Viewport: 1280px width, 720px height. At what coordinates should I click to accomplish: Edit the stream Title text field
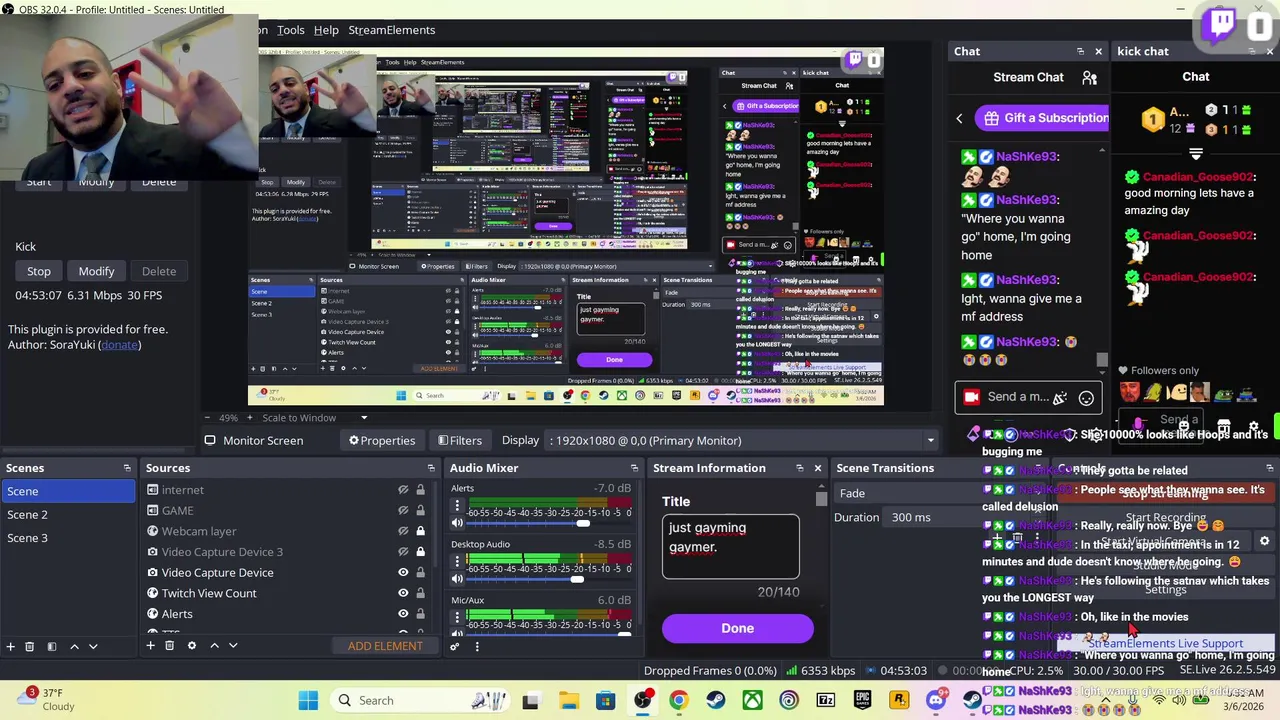[x=730, y=546]
